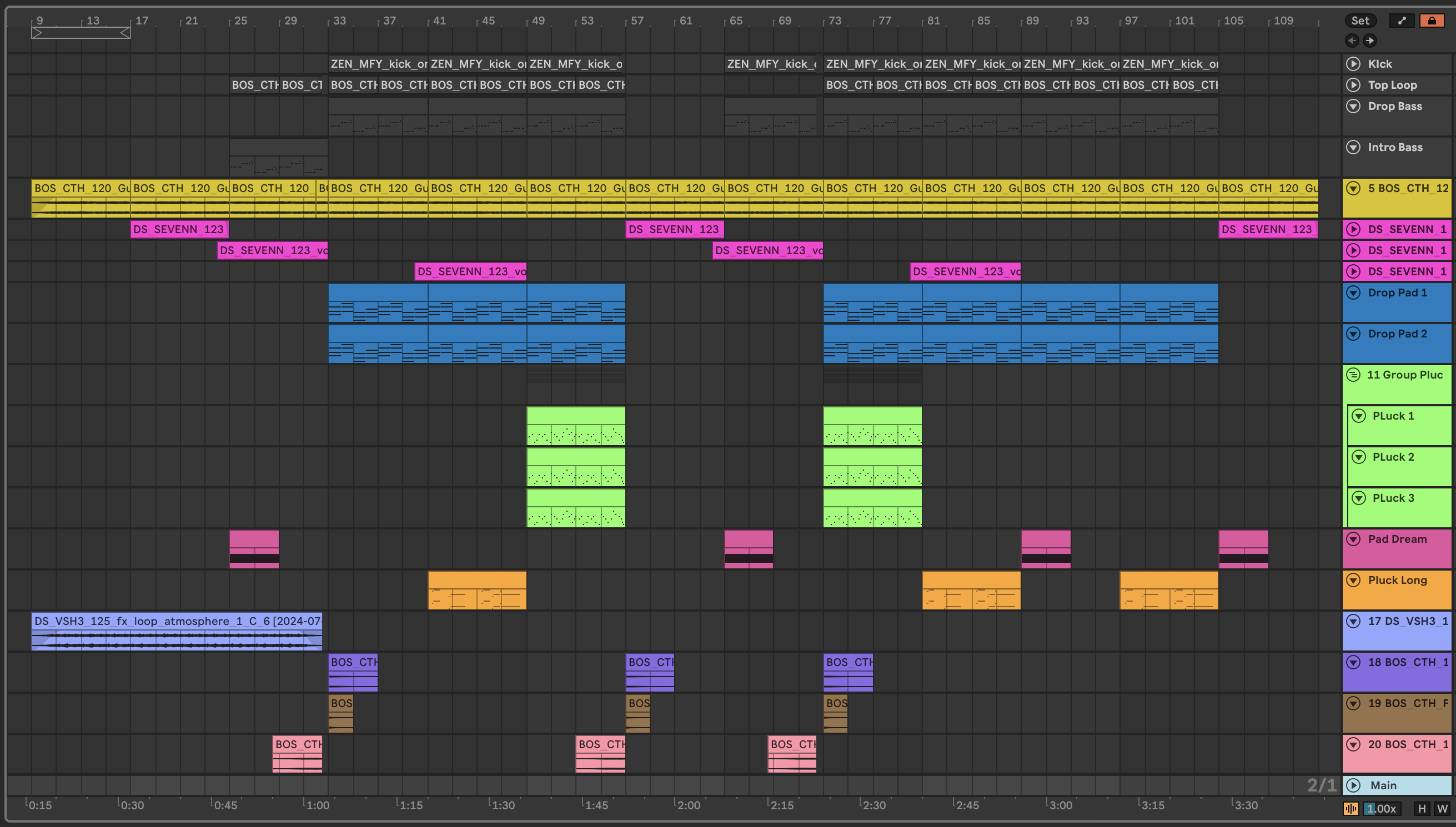Click the loop brace in the ruler
The image size is (1456, 827).
click(81, 33)
